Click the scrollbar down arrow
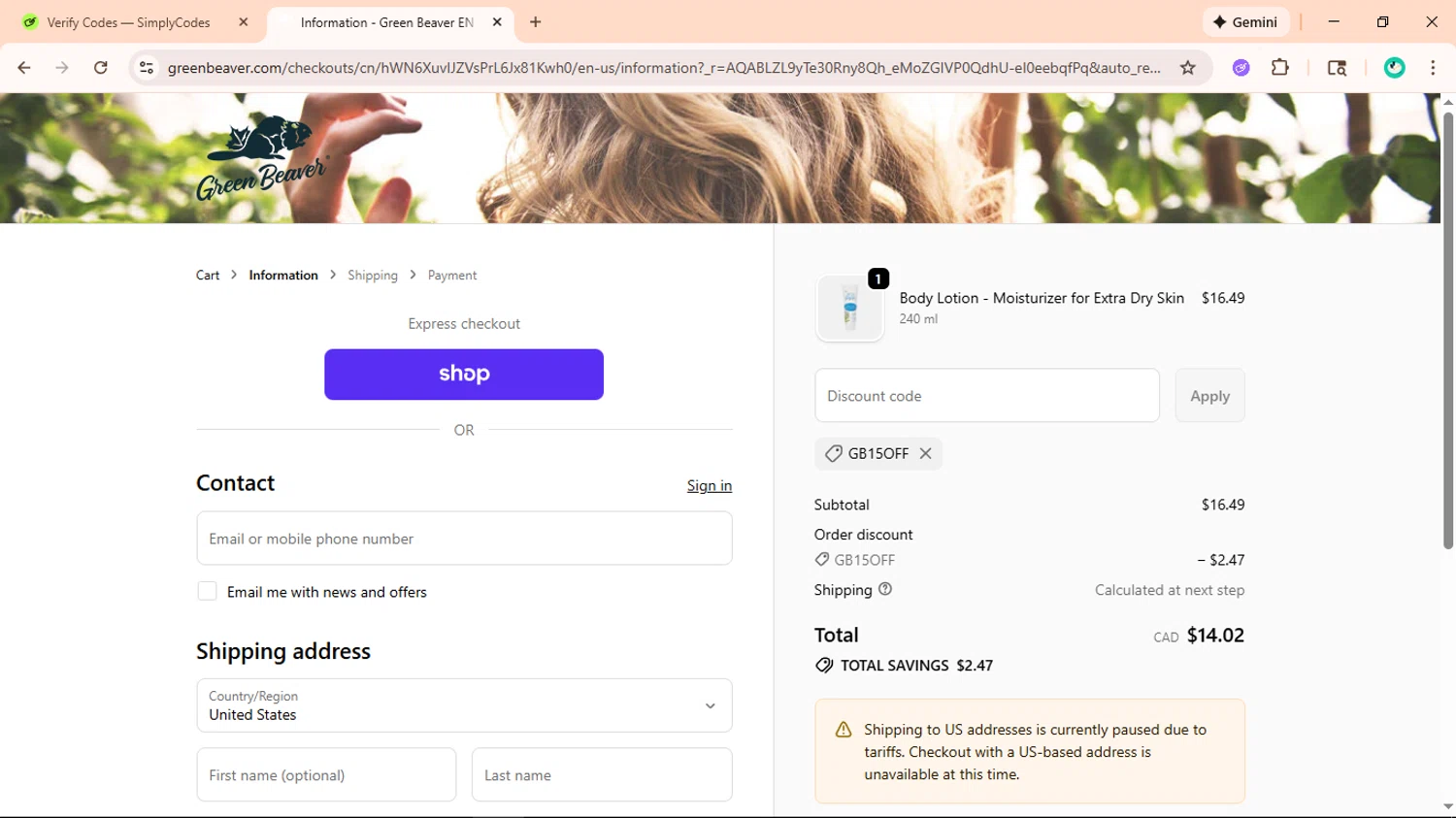1456x818 pixels. pos(1447,806)
